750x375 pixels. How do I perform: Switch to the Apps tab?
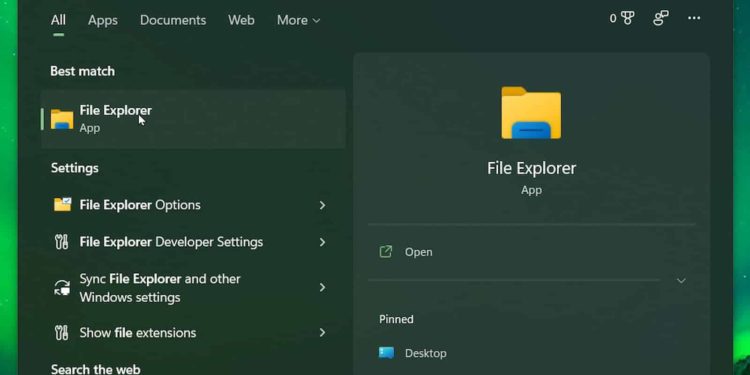pos(103,20)
